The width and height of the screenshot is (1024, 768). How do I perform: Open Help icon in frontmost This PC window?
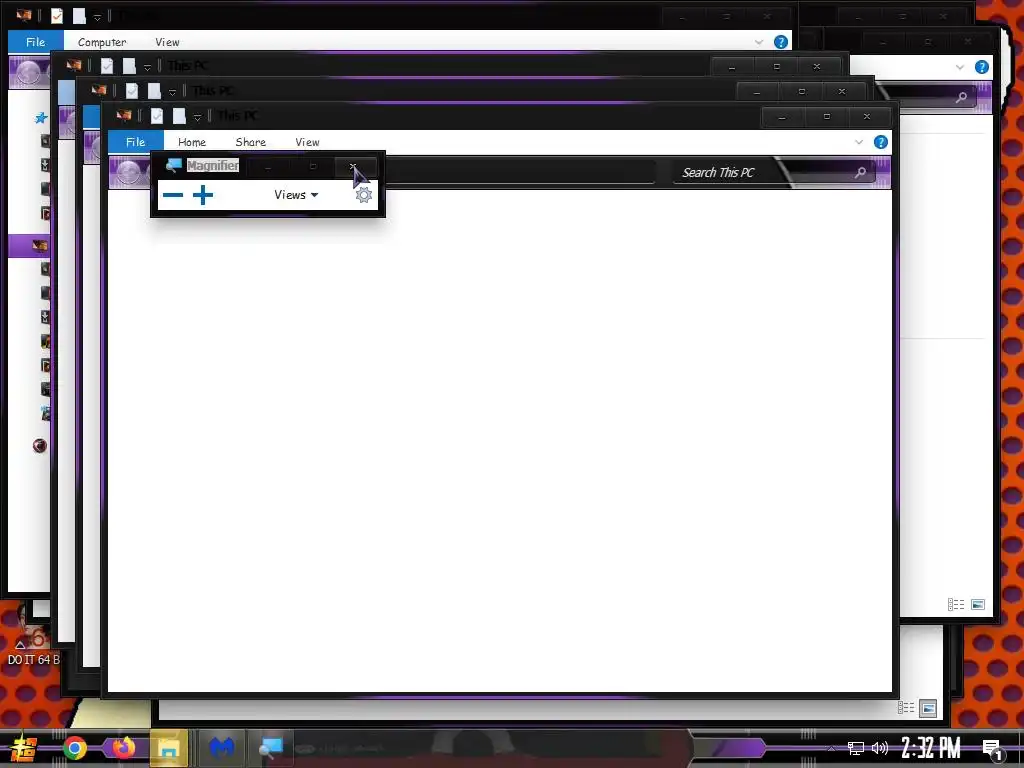pyautogui.click(x=881, y=142)
